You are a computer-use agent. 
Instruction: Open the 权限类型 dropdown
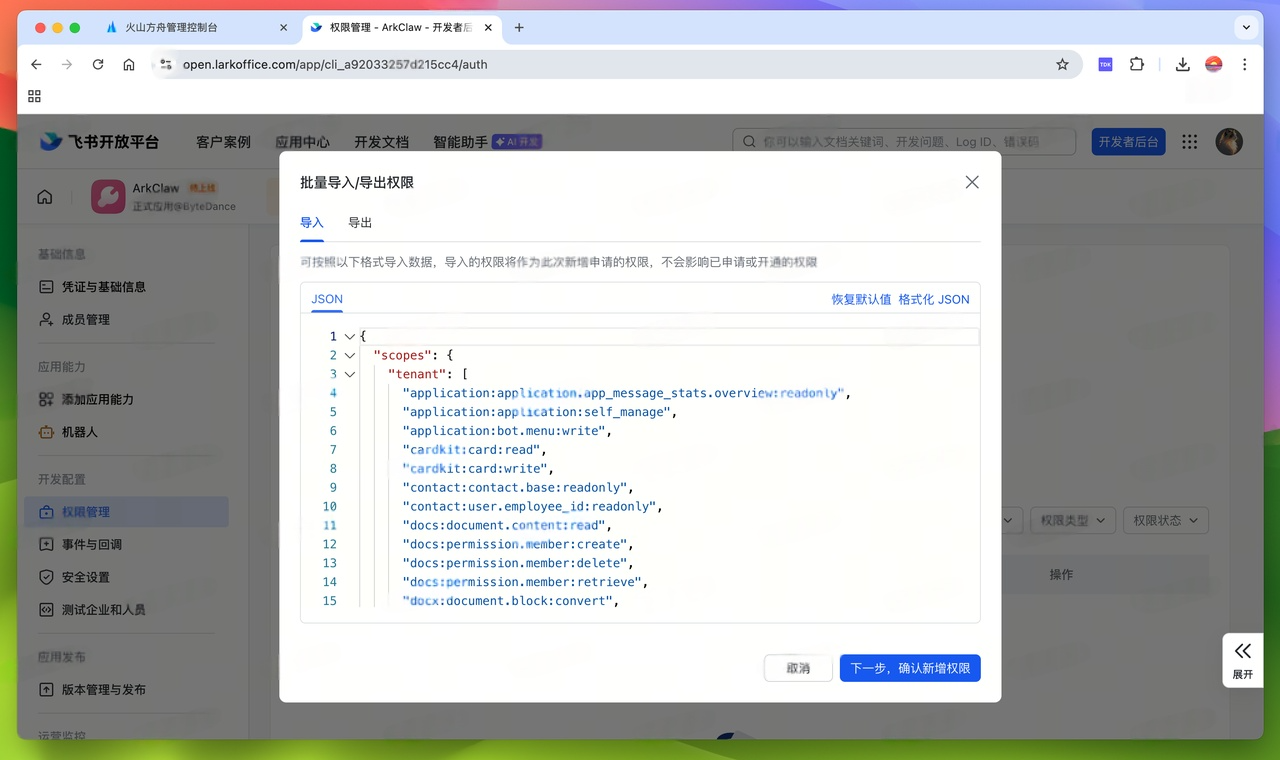pyautogui.click(x=1072, y=520)
